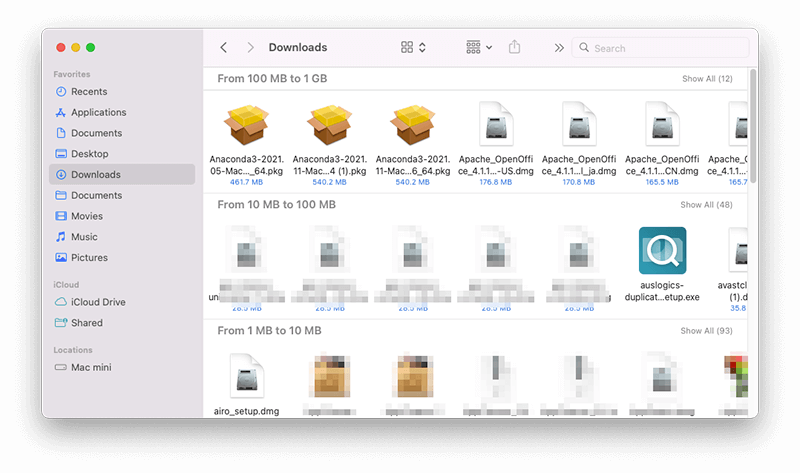Open the icon view switcher
This screenshot has width=800, height=473.
[413, 47]
